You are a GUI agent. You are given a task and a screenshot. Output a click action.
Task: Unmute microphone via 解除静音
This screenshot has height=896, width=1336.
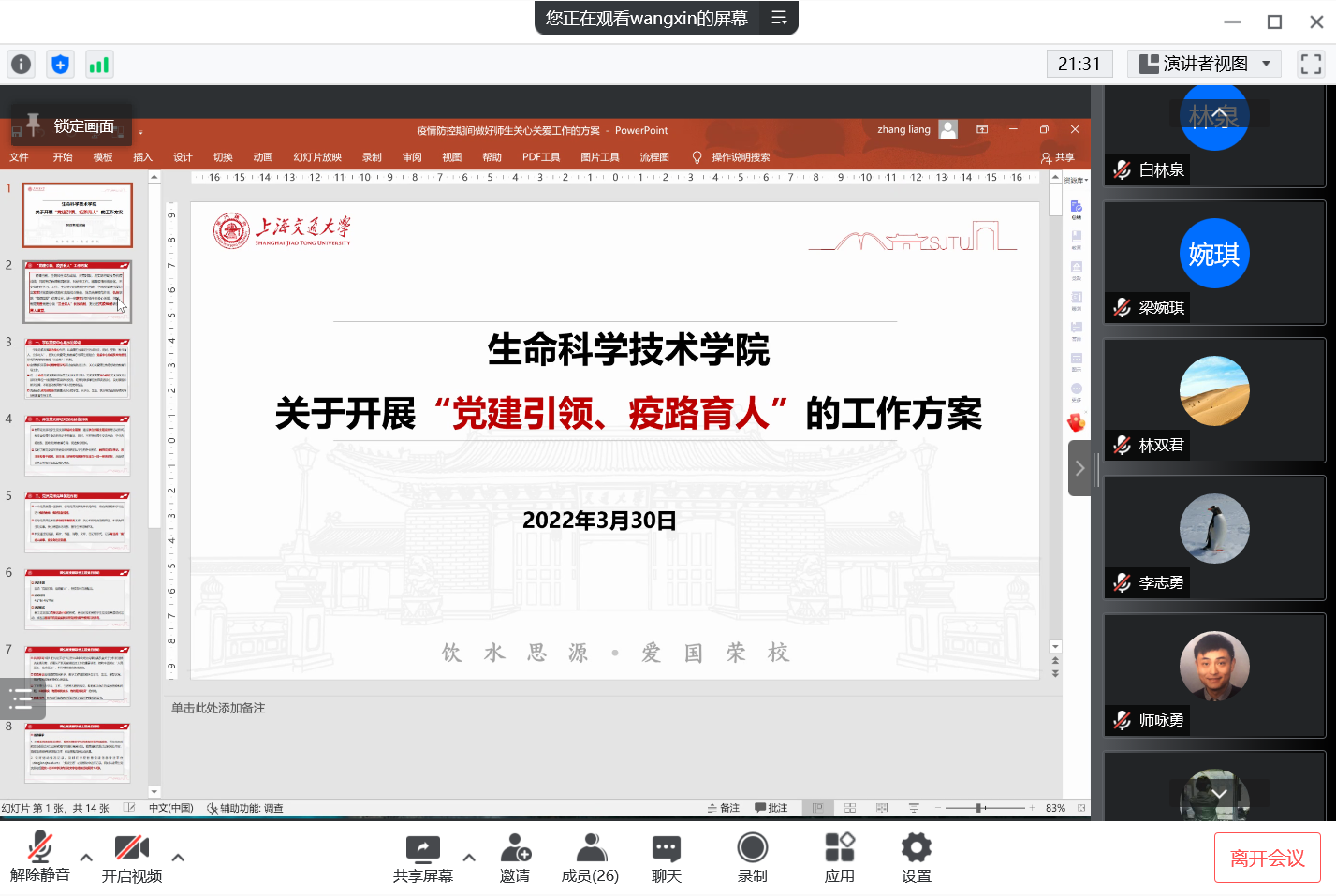point(39,858)
